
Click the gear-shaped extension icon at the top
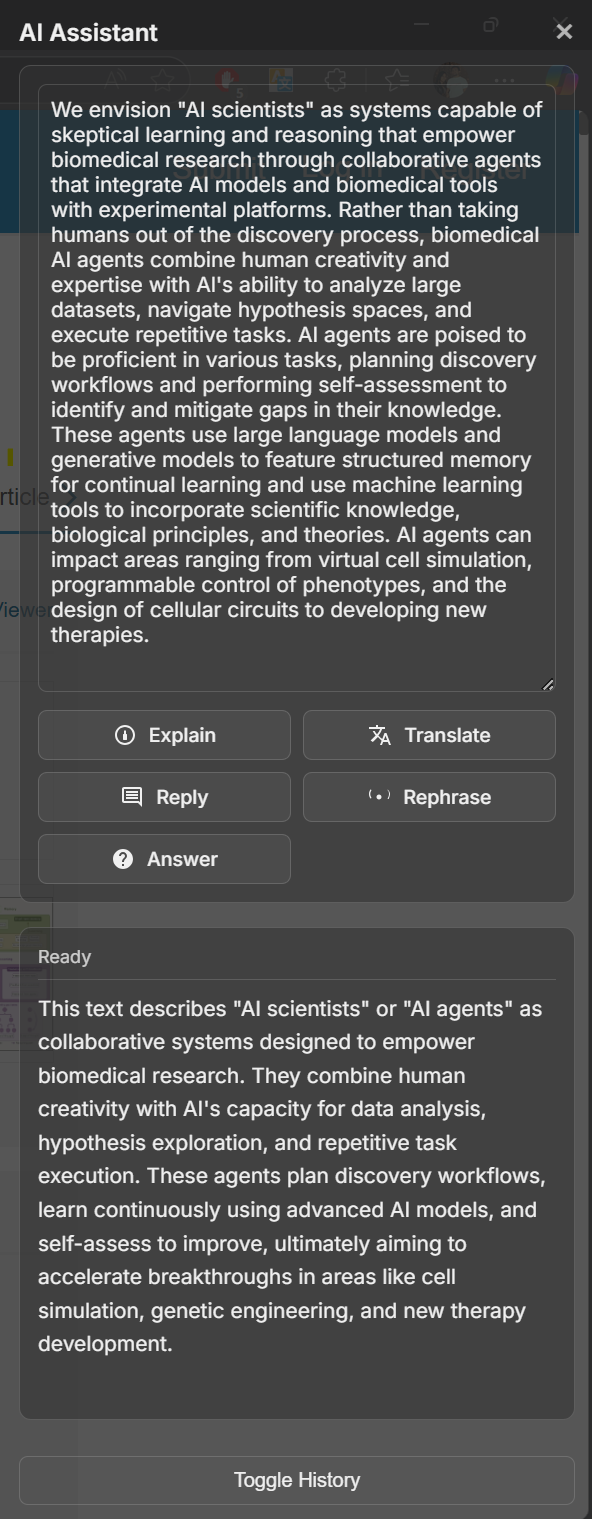(335, 80)
